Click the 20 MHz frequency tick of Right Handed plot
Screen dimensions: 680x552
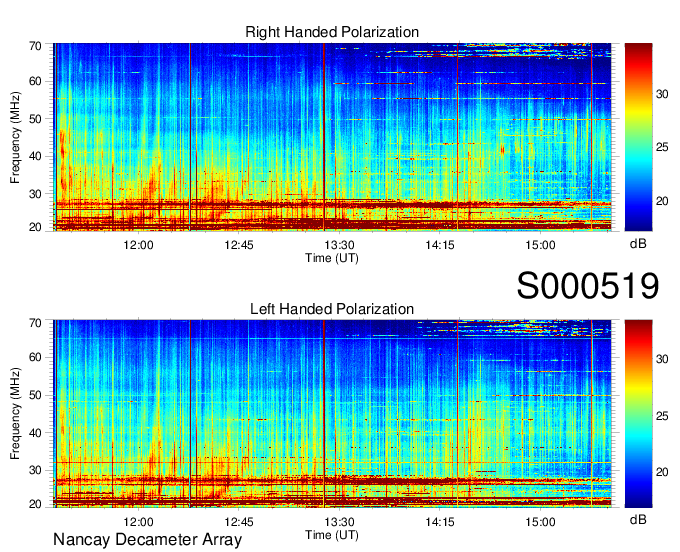click(35, 227)
